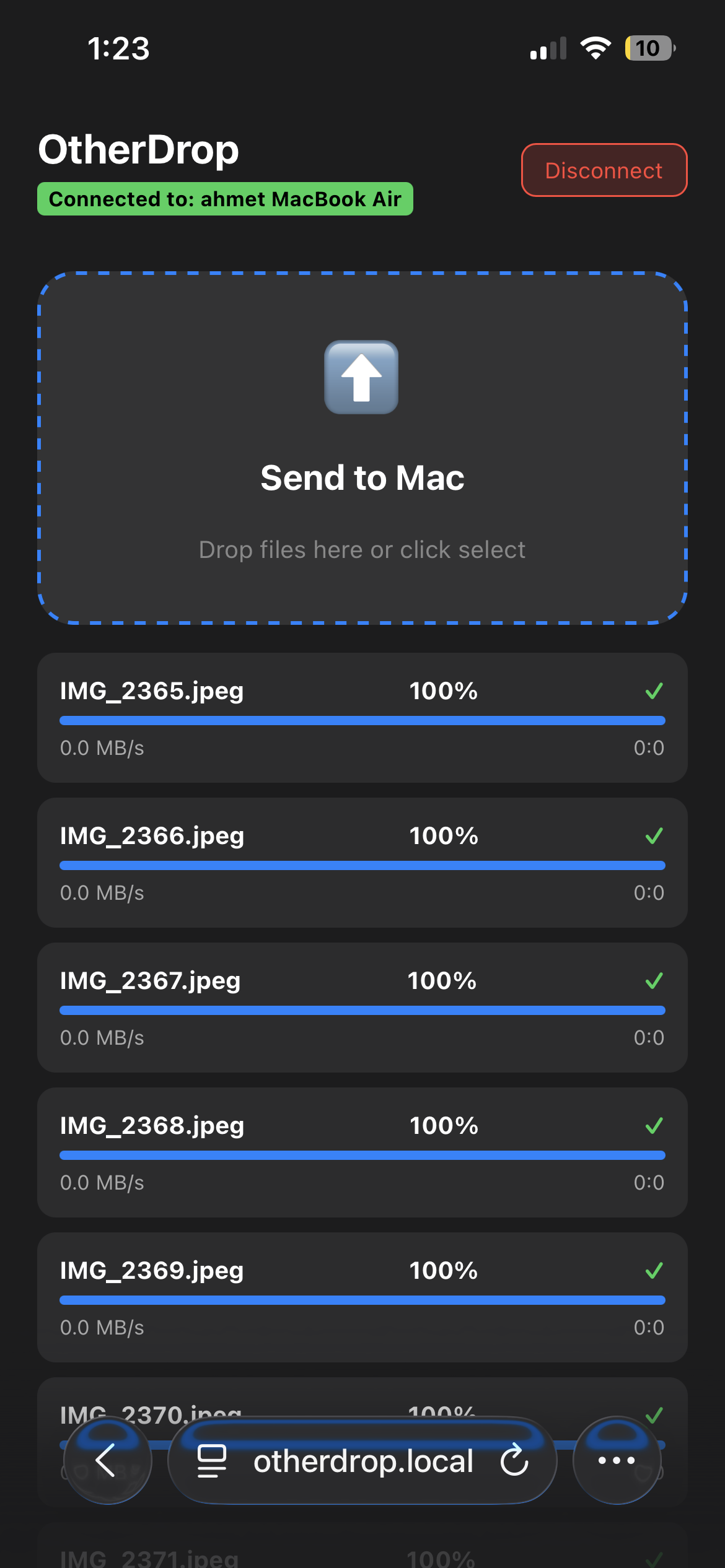725x1568 pixels.
Task: Tap the Connected to ahmet MacBook Air badge
Action: click(225, 199)
